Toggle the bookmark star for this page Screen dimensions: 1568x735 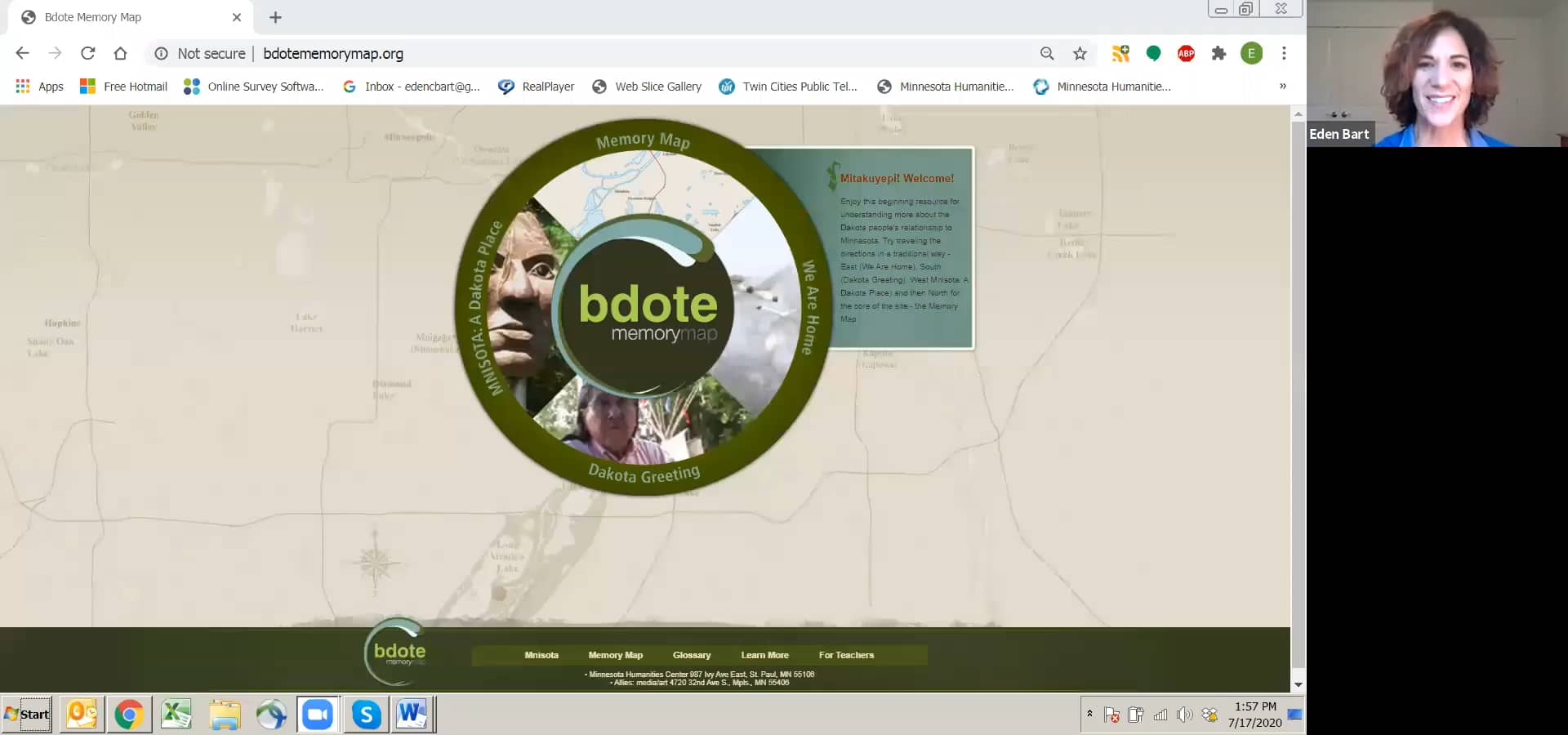(x=1080, y=53)
